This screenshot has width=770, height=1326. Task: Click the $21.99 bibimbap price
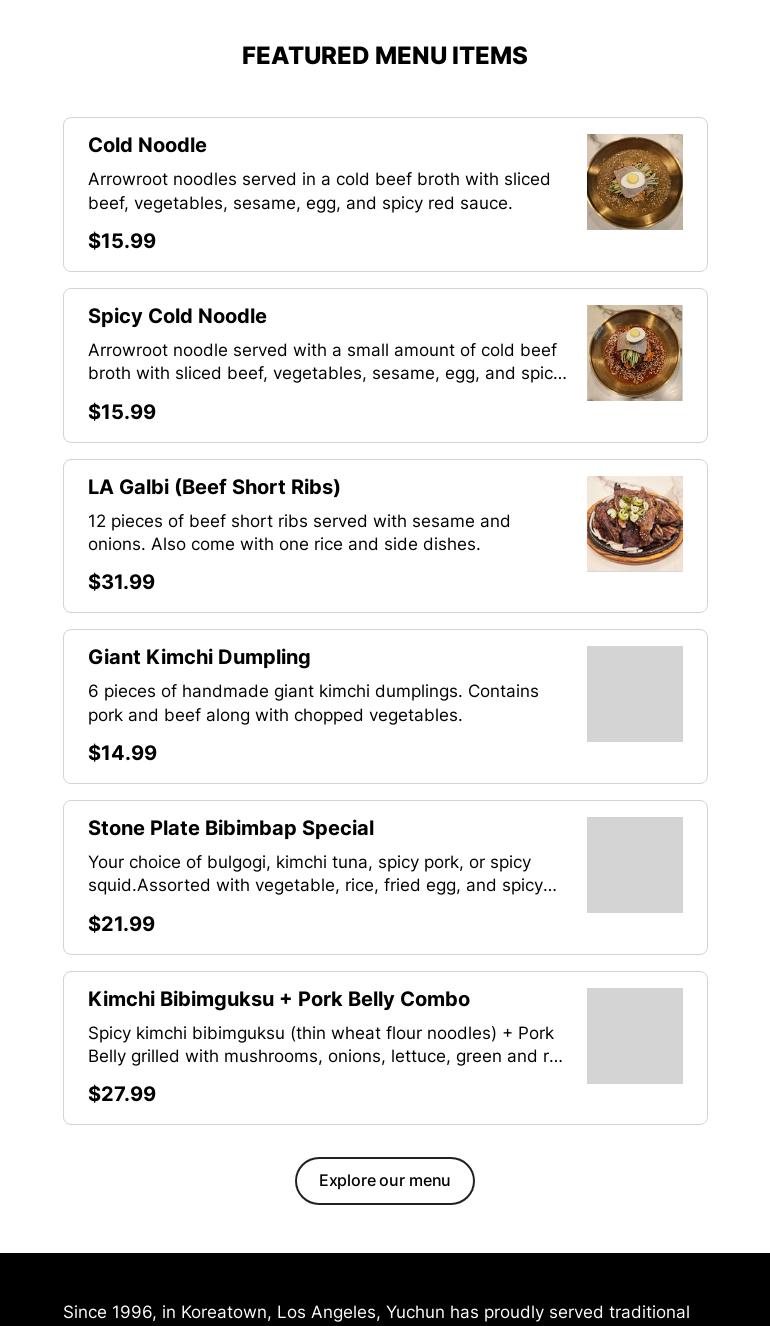(122, 925)
